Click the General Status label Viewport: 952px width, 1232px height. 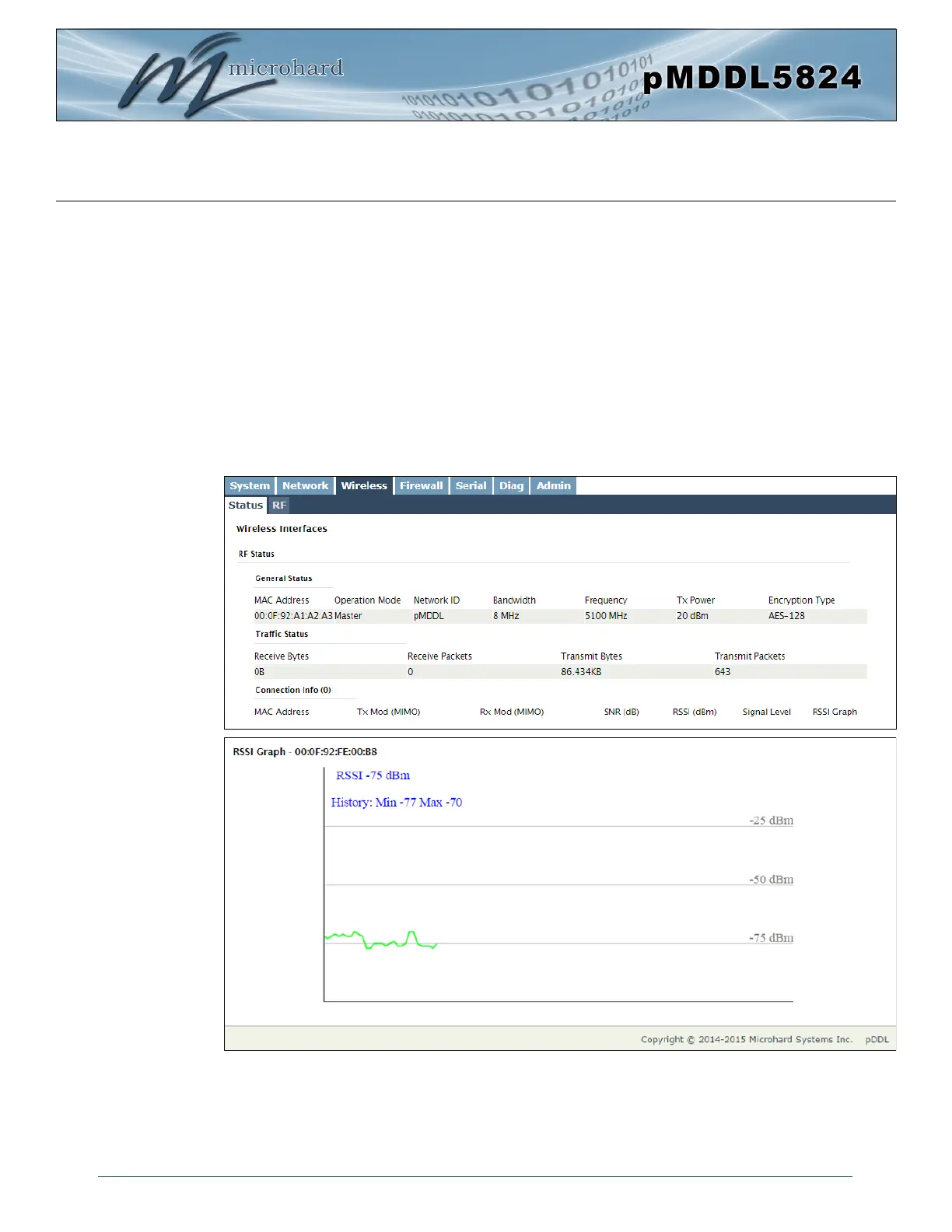coord(284,579)
